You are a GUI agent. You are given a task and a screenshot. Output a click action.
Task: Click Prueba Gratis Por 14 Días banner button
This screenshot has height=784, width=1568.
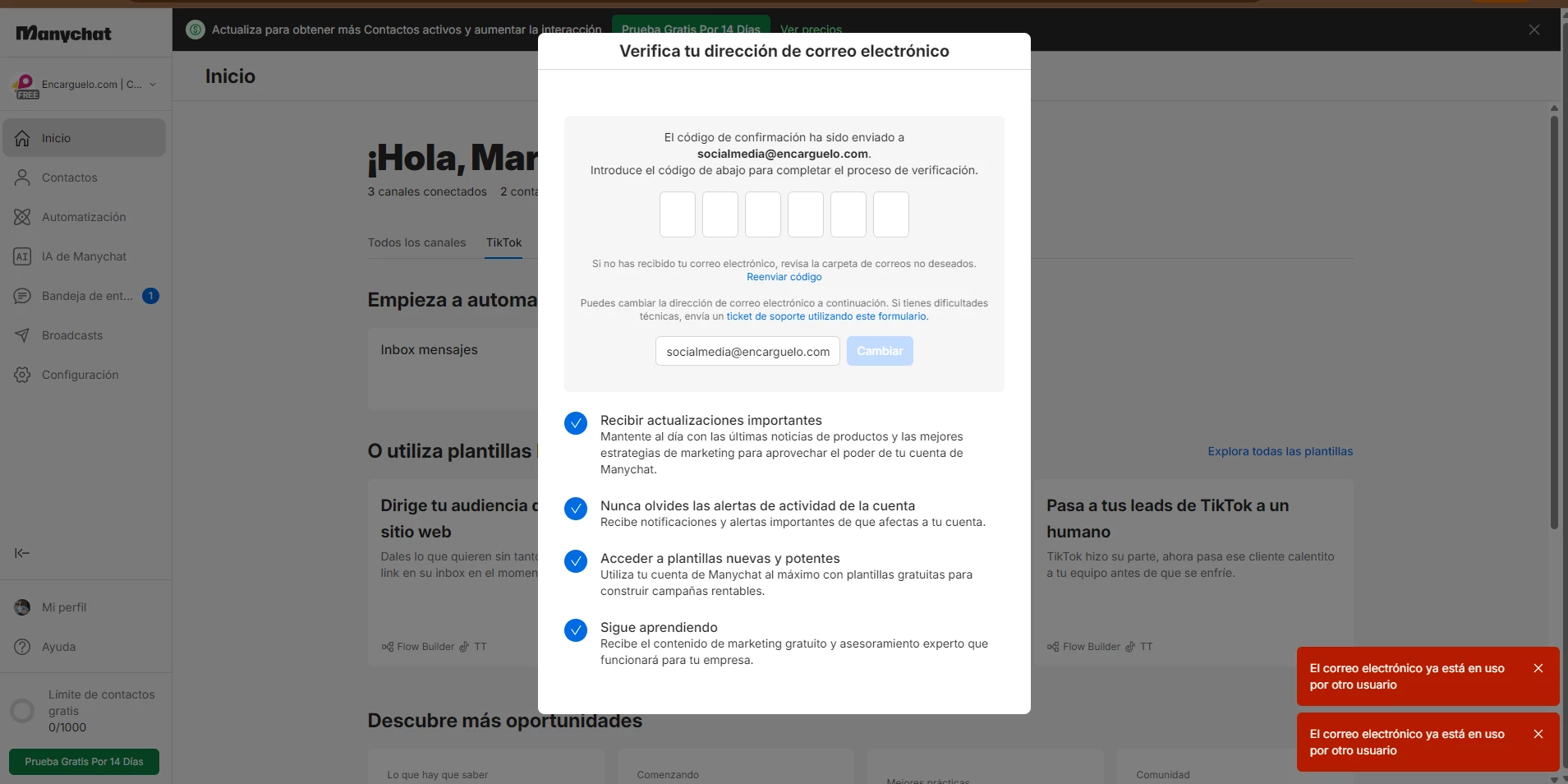click(691, 30)
